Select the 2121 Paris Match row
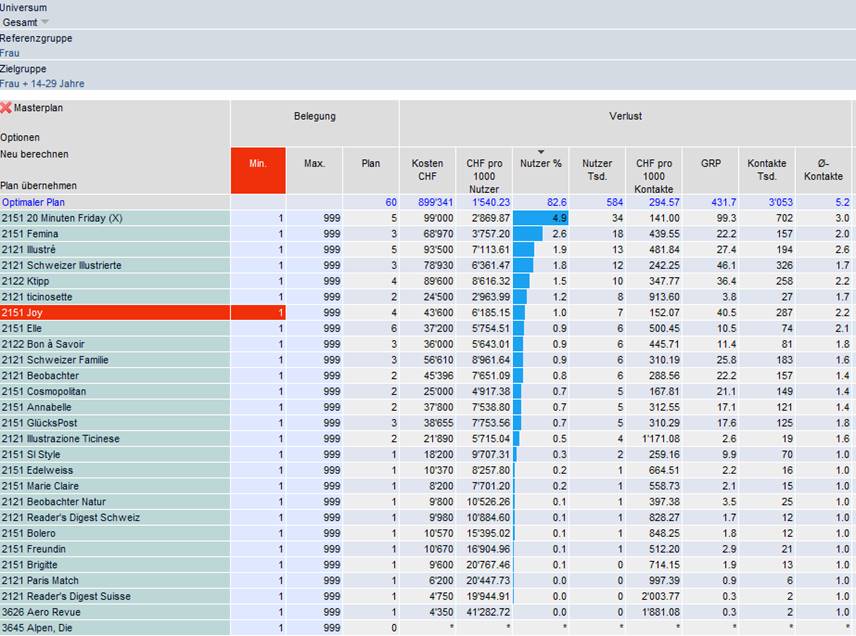This screenshot has height=636, width=856. click(115, 581)
